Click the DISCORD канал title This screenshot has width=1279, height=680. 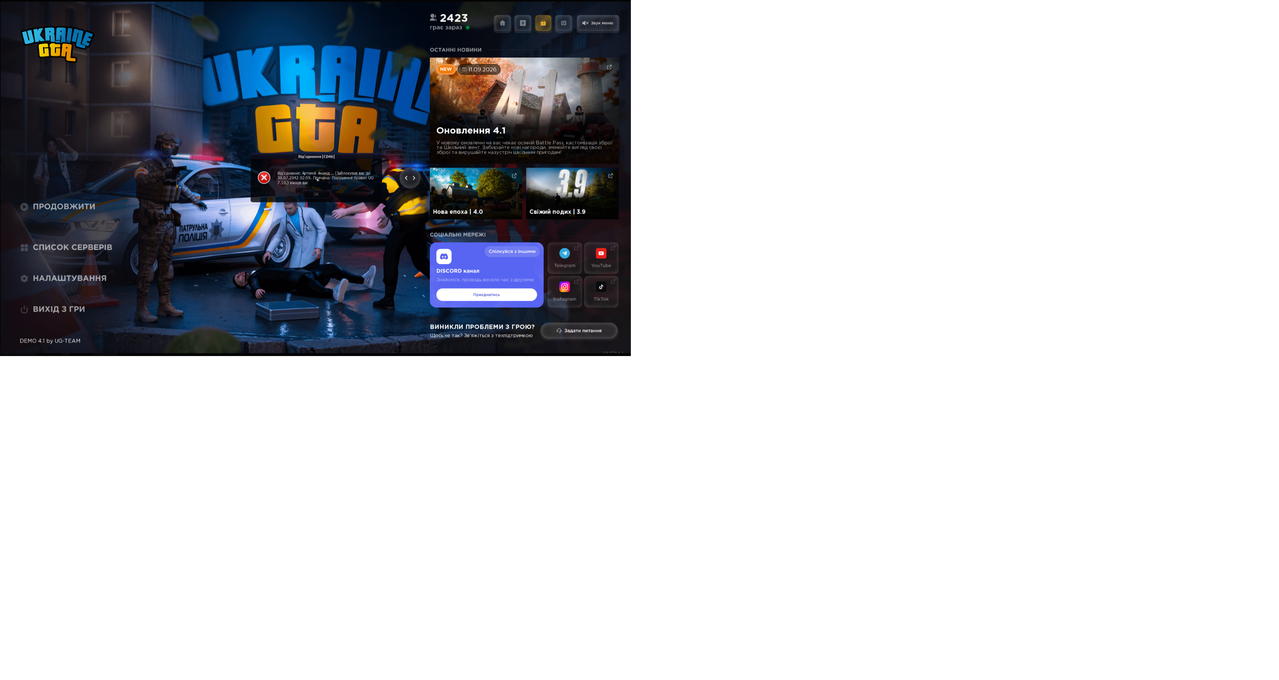(x=458, y=271)
